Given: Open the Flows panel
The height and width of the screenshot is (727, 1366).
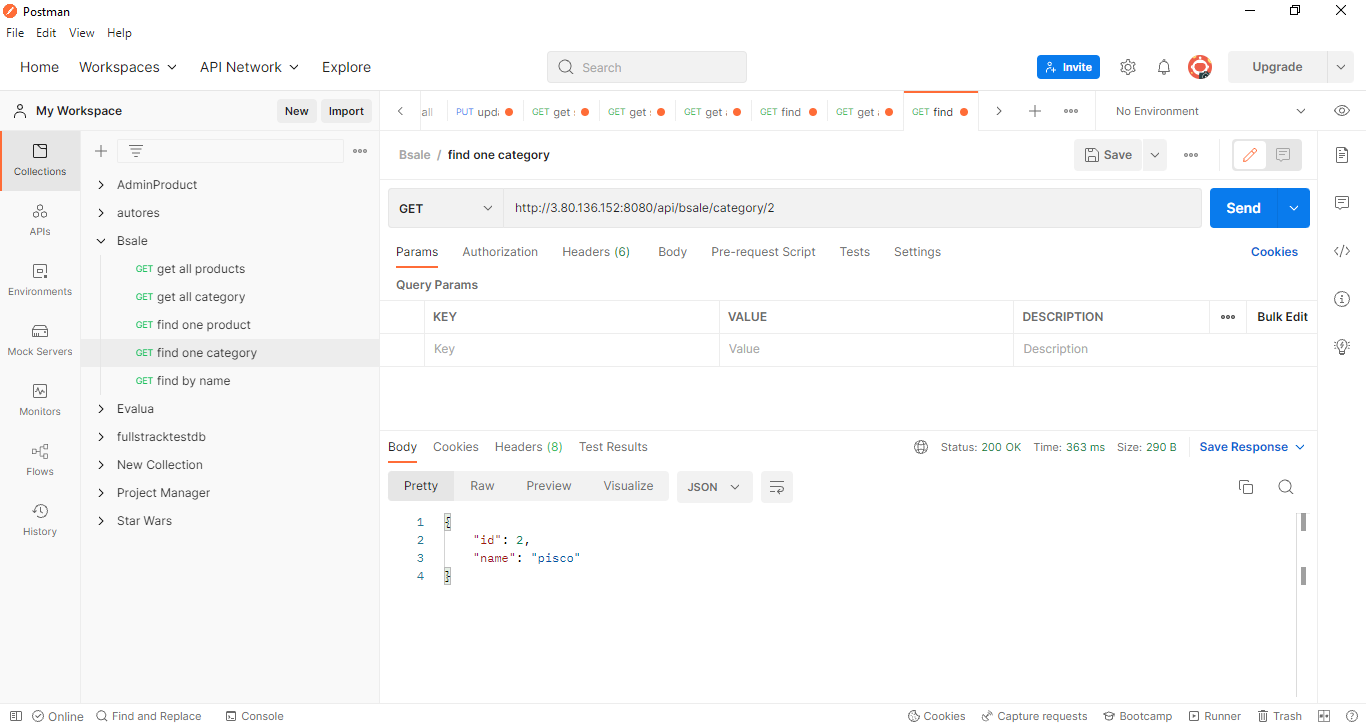Looking at the screenshot, I should coord(39,459).
